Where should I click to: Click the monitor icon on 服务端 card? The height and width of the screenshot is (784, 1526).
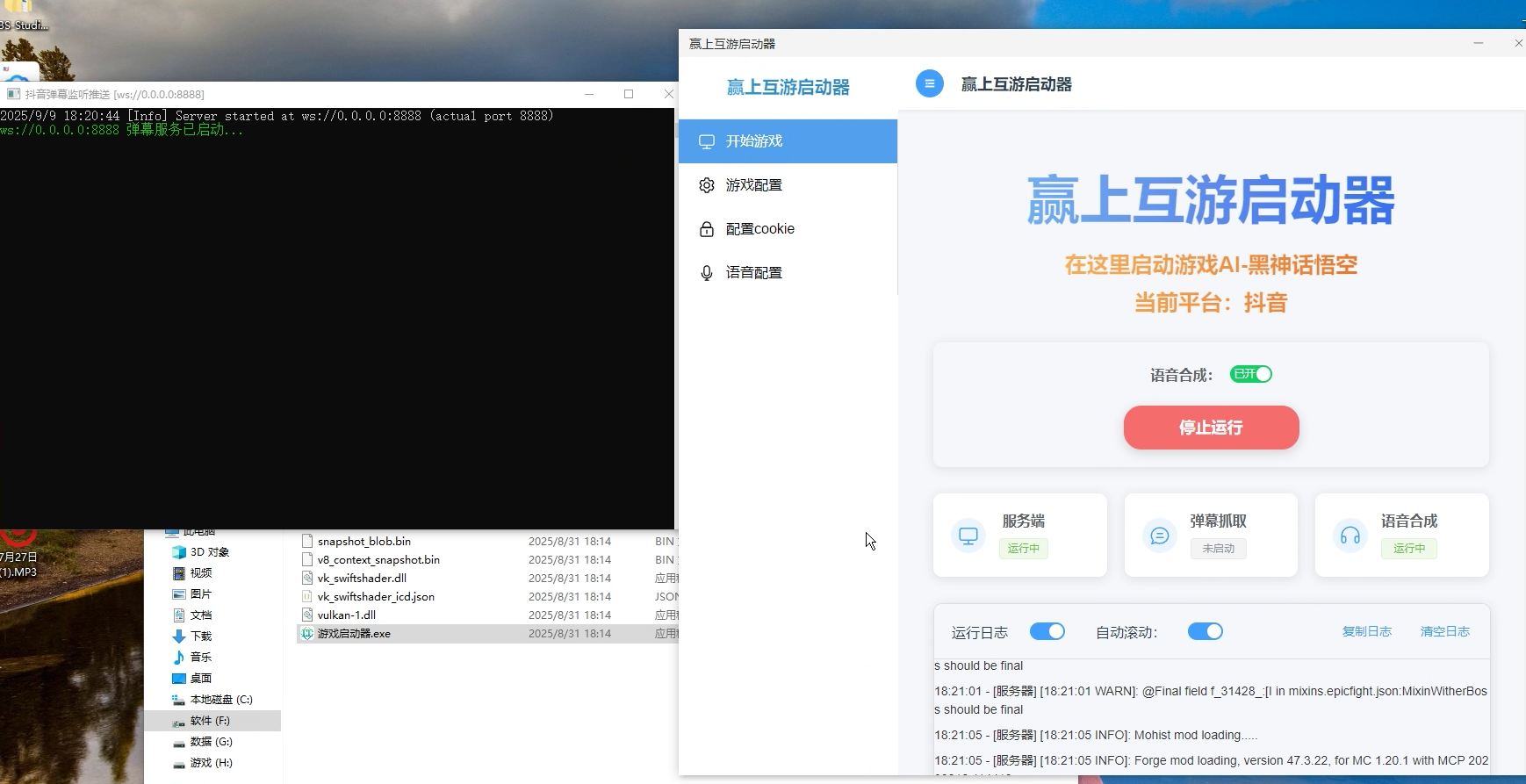coord(968,536)
